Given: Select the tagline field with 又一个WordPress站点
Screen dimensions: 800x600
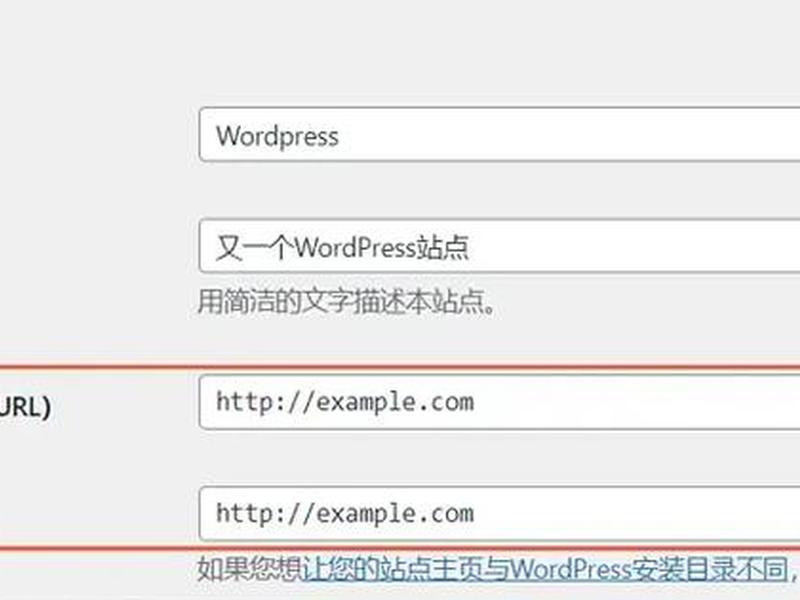Looking at the screenshot, I should point(499,246).
